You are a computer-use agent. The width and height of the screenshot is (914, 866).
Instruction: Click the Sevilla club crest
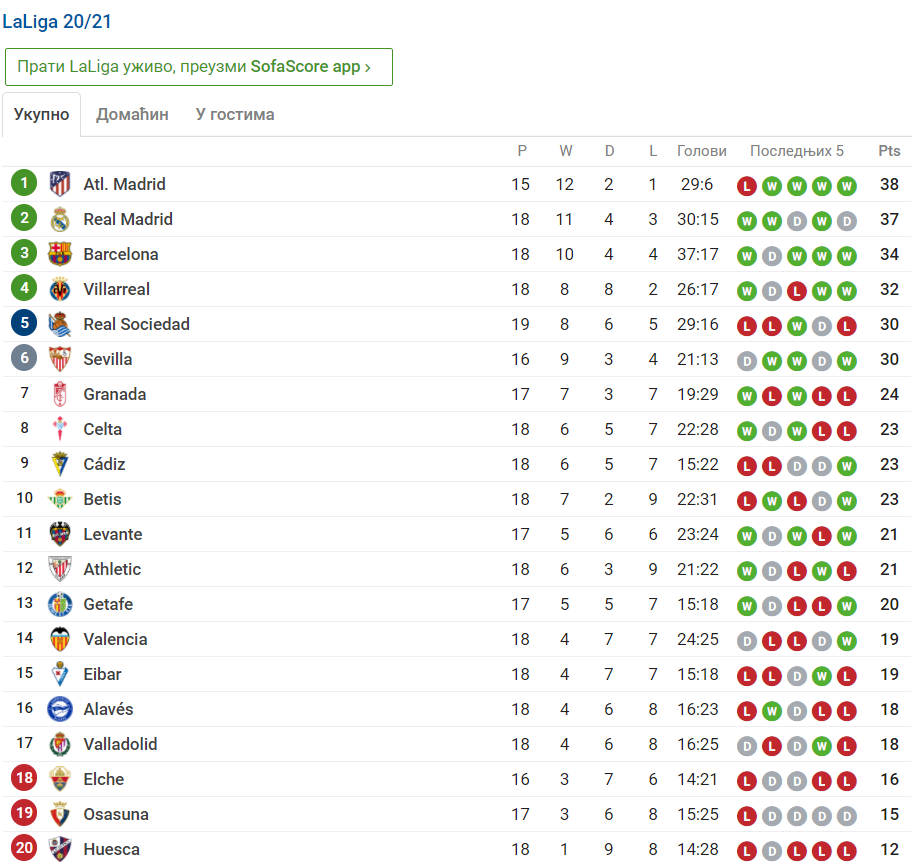coord(60,359)
